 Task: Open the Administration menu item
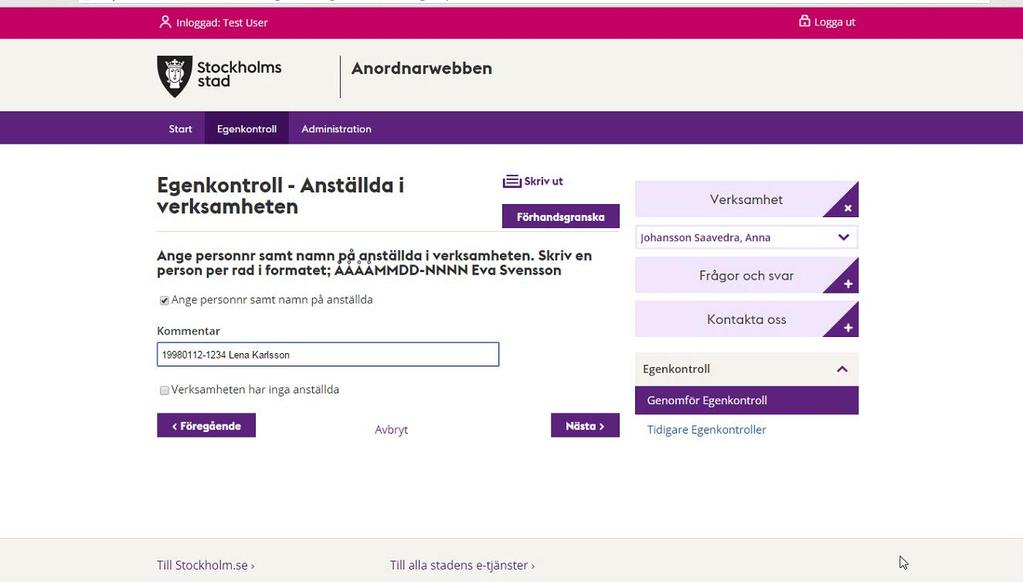[x=336, y=129]
